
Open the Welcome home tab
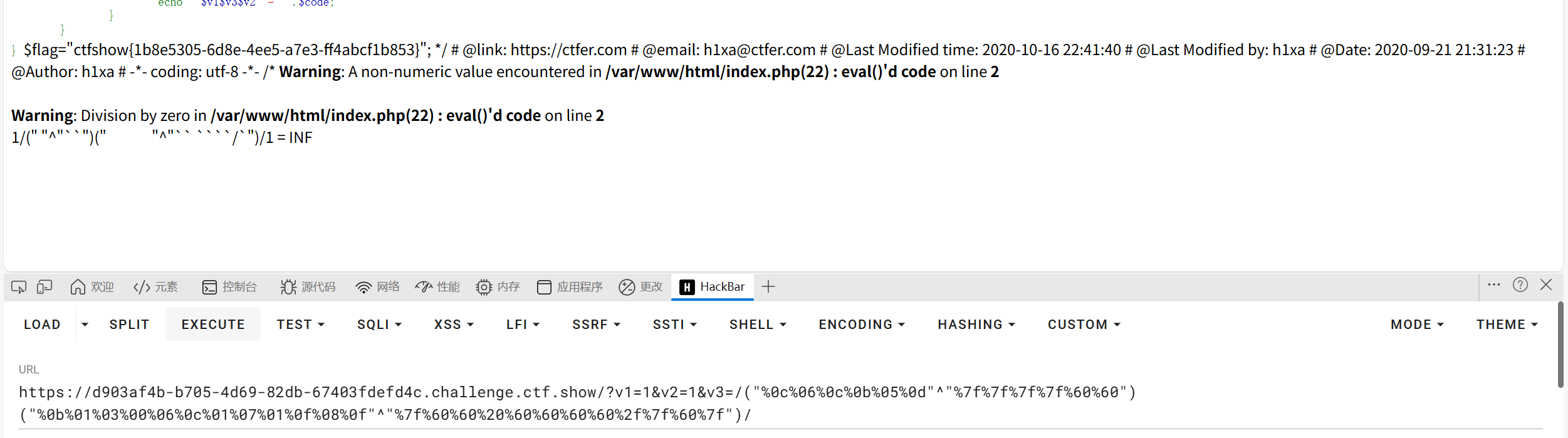(x=92, y=287)
